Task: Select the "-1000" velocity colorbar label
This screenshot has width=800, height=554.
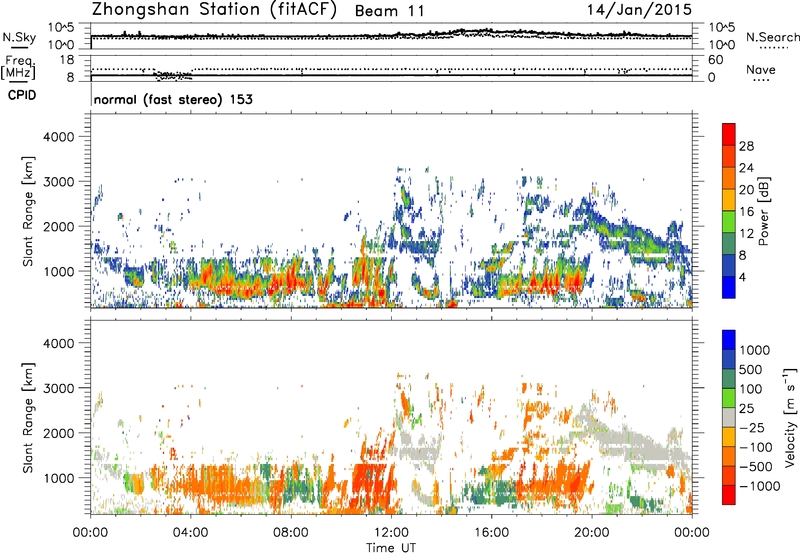Action: pyautogui.click(x=759, y=486)
